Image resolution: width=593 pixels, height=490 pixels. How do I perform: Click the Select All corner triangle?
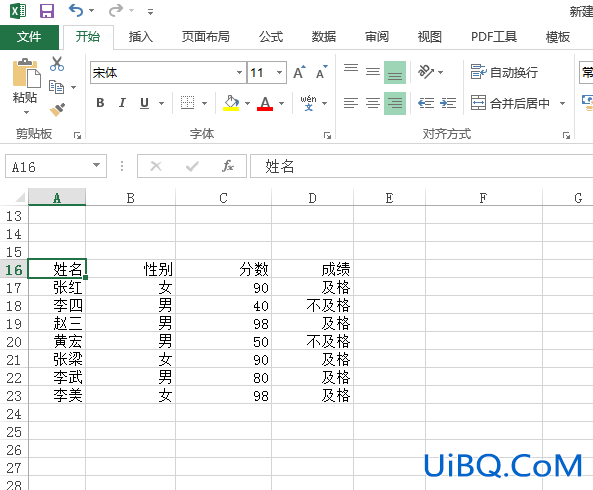[19, 197]
